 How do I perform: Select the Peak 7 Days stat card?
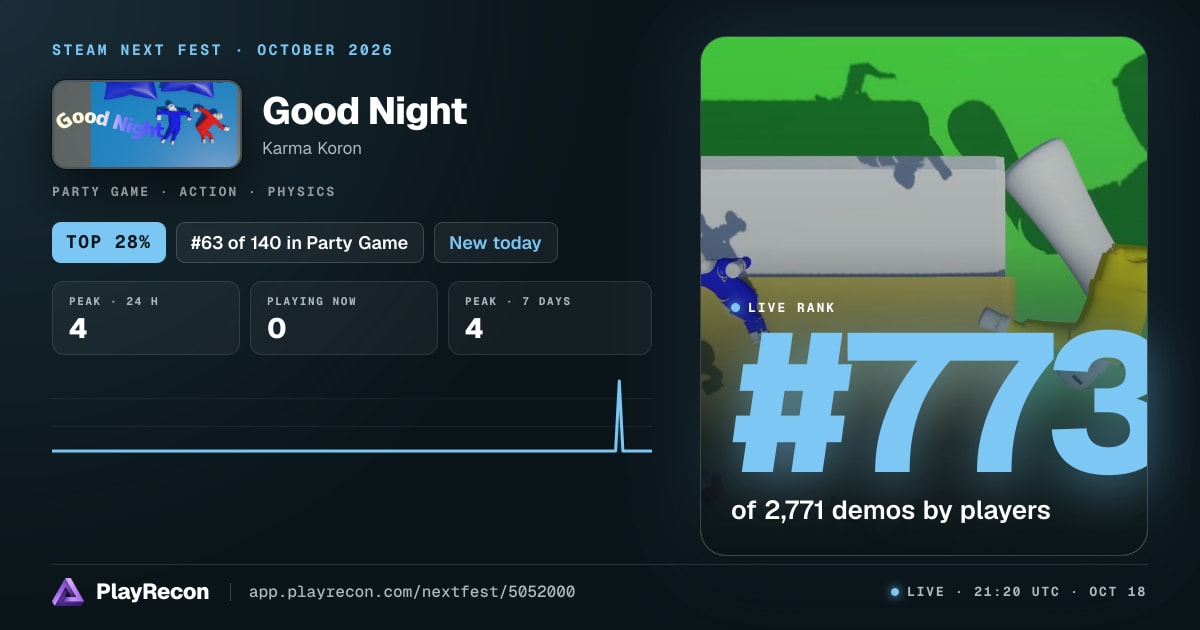coord(550,318)
